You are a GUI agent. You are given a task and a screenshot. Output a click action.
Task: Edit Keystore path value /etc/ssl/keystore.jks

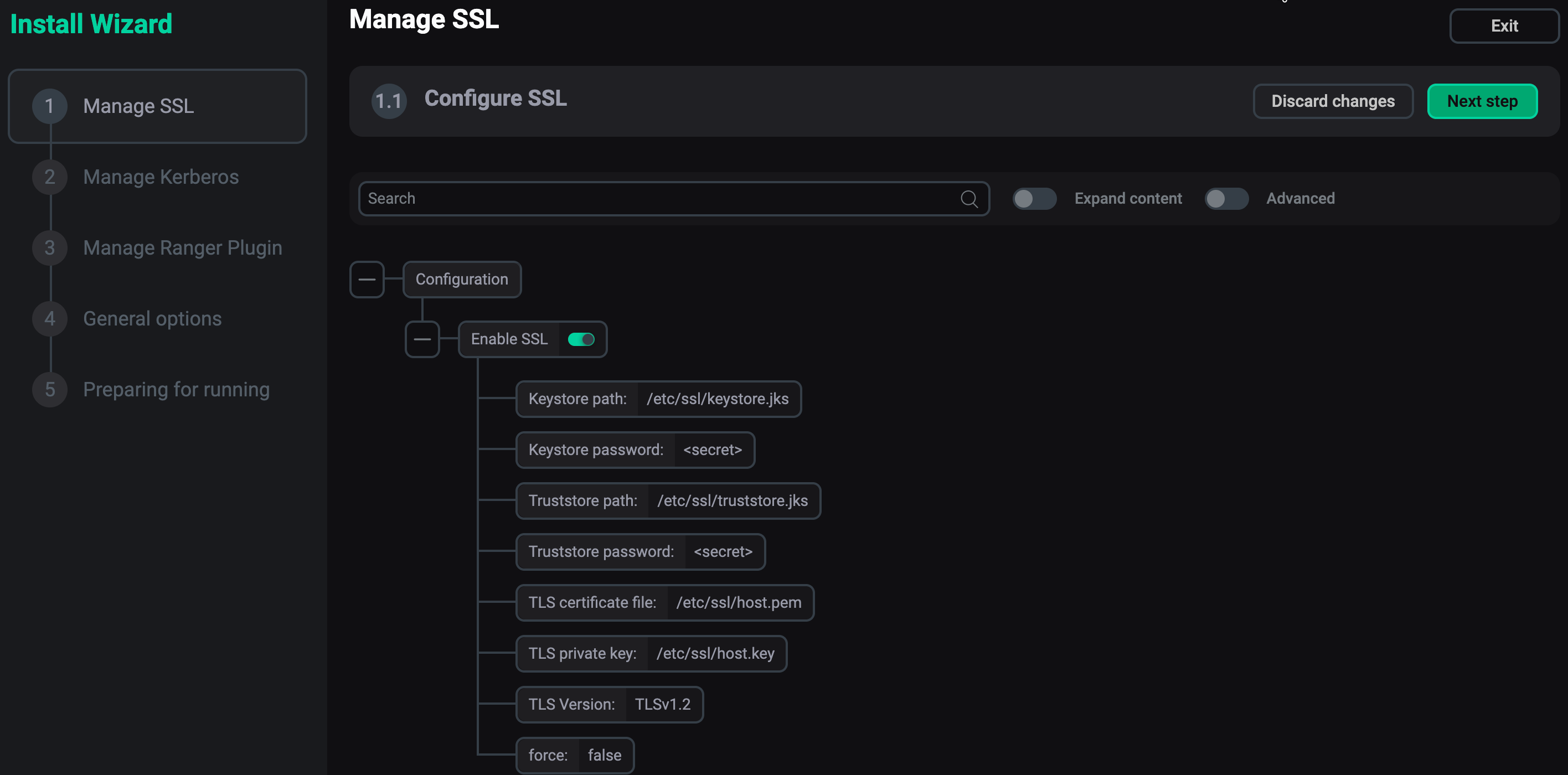tap(718, 399)
